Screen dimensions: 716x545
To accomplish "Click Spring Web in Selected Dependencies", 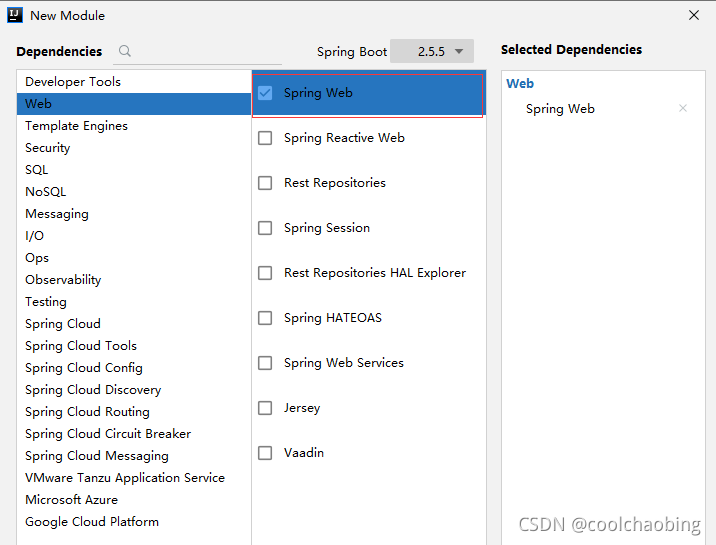I will tap(560, 109).
